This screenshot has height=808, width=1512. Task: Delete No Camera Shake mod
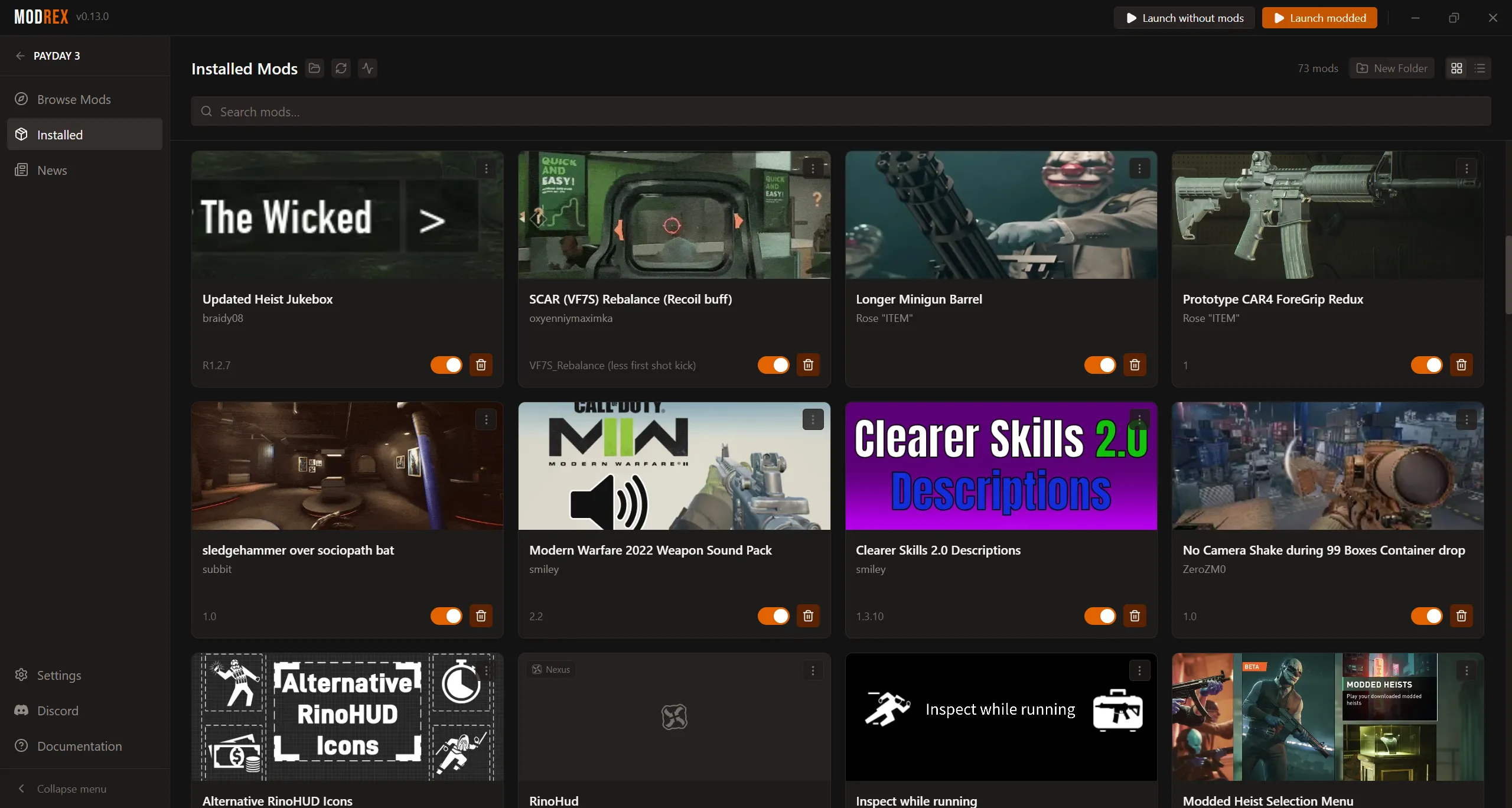[x=1461, y=616]
